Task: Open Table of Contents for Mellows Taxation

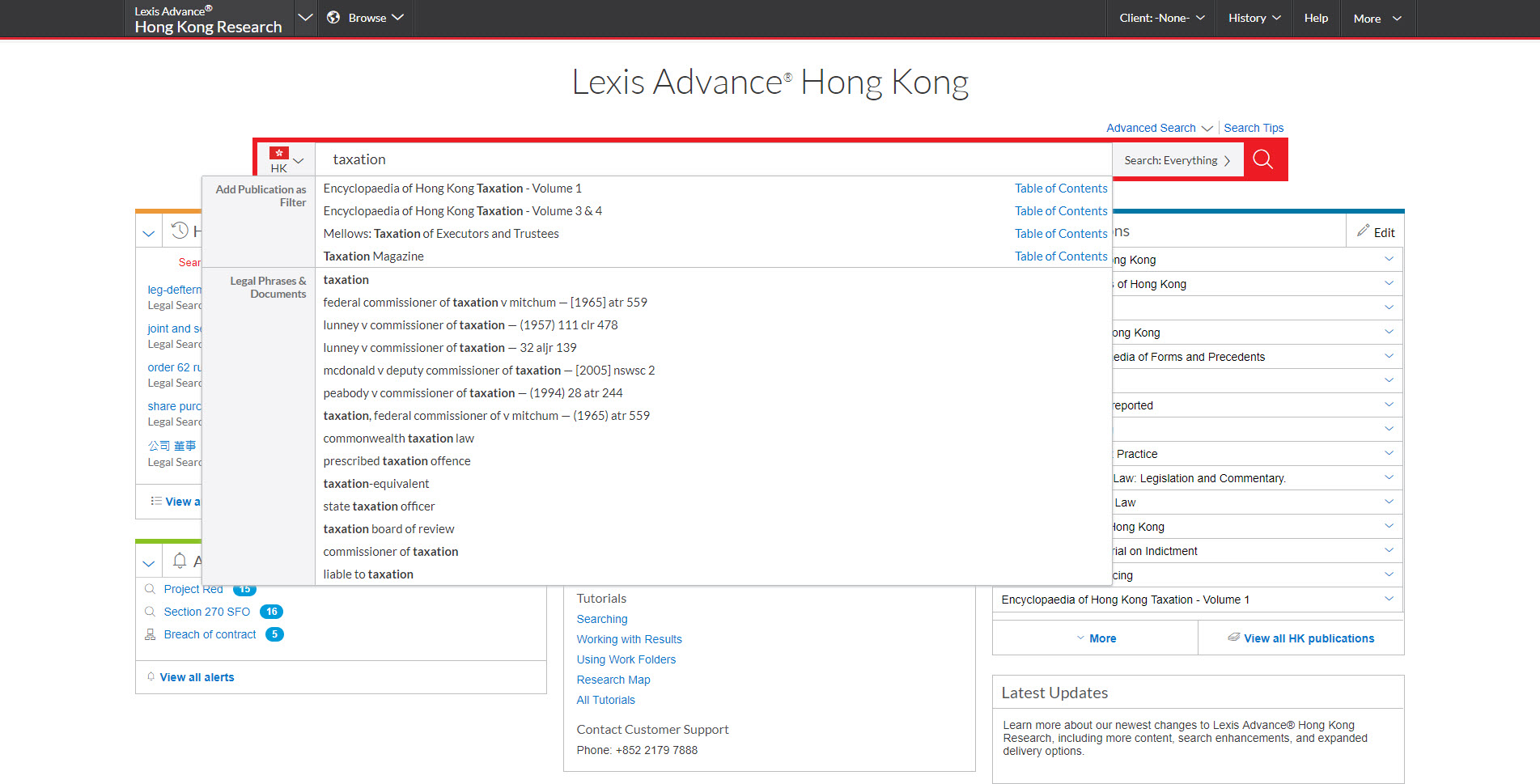Action: 1061,234
